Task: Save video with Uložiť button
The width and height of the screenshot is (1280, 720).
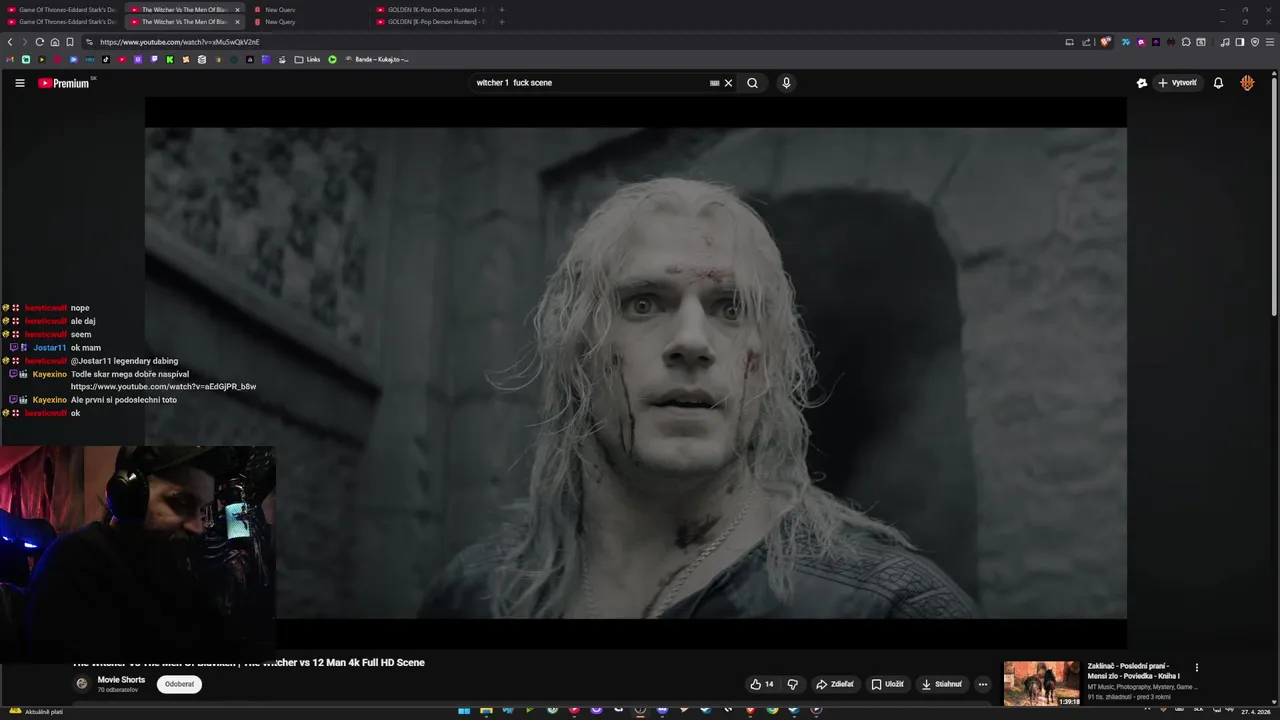Action: click(887, 684)
